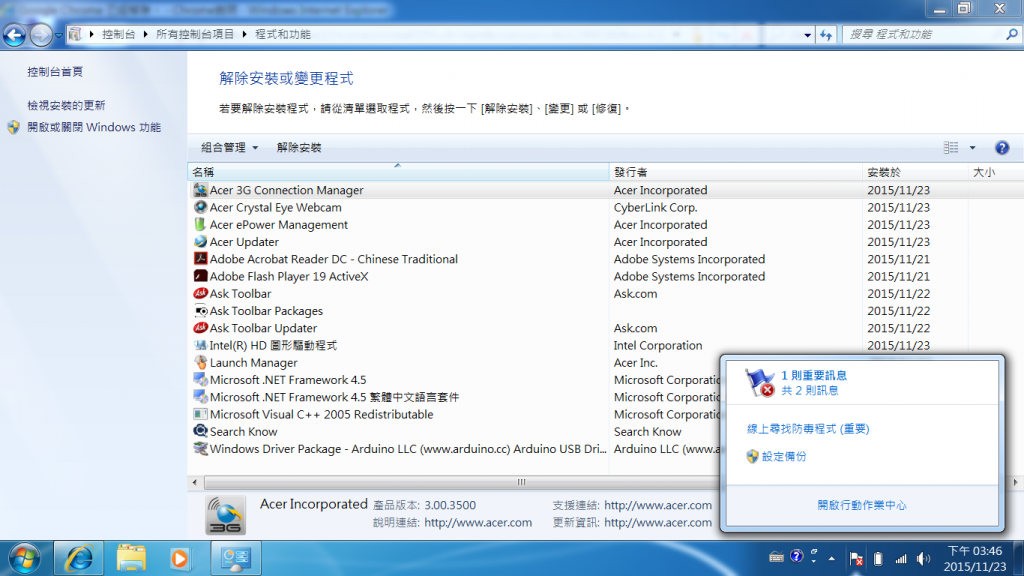Viewport: 1024px width, 576px height.
Task: Open the 組合管理 organize dropdown
Action: [x=229, y=148]
